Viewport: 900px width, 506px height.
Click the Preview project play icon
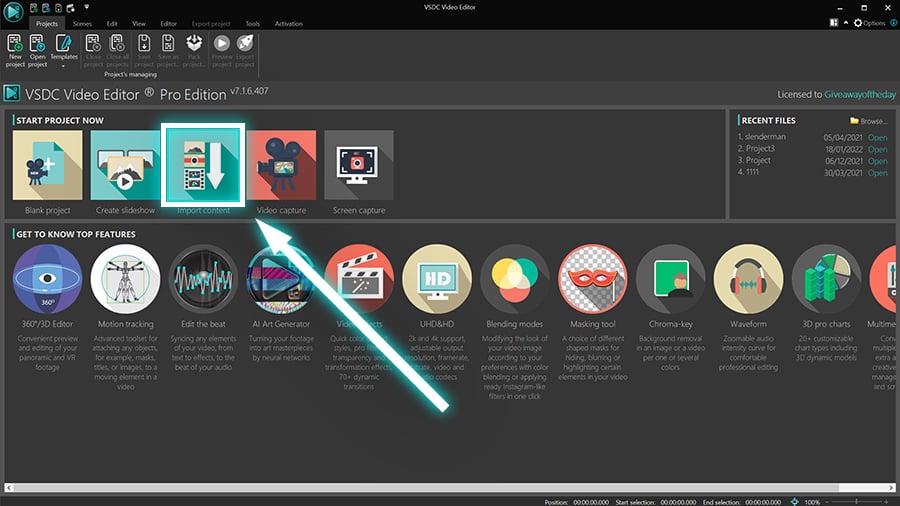pyautogui.click(x=222, y=43)
